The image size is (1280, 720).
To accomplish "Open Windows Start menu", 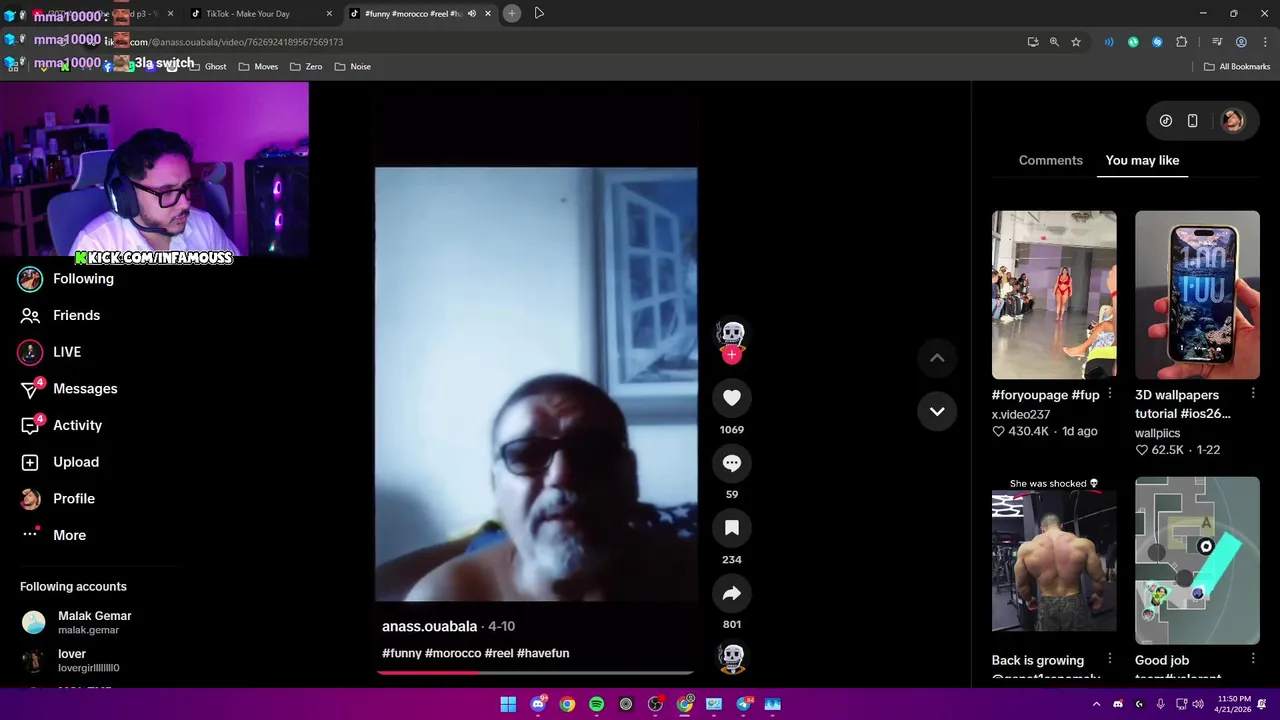I will (508, 705).
